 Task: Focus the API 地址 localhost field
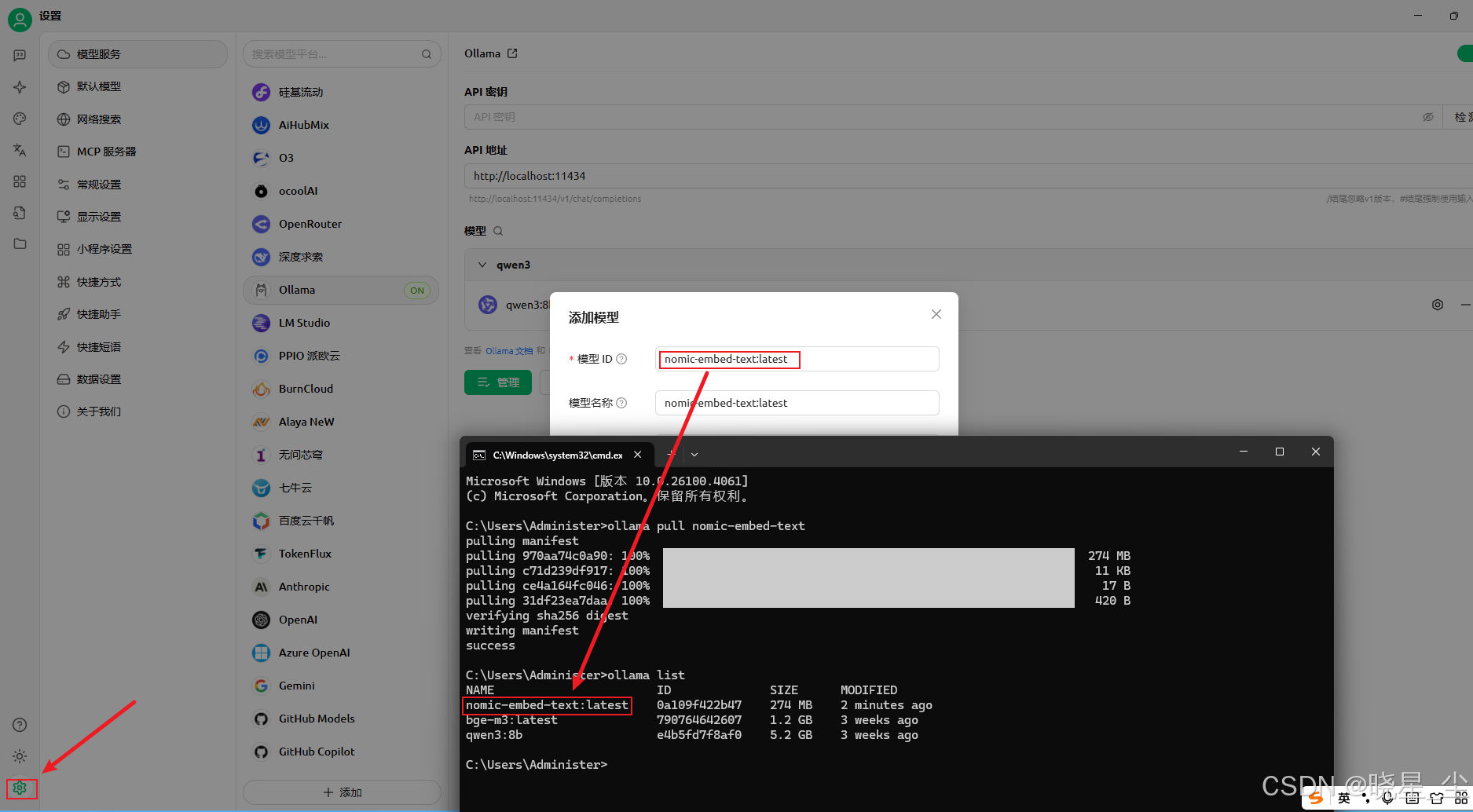(x=969, y=176)
